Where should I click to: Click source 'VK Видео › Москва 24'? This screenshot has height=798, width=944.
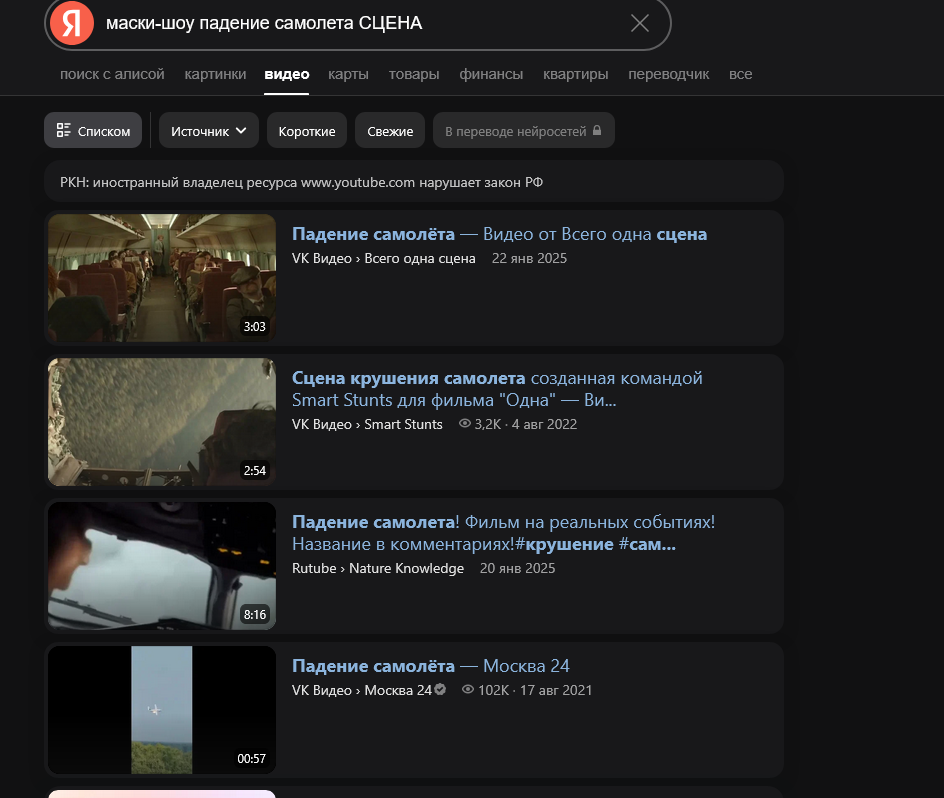coord(361,690)
